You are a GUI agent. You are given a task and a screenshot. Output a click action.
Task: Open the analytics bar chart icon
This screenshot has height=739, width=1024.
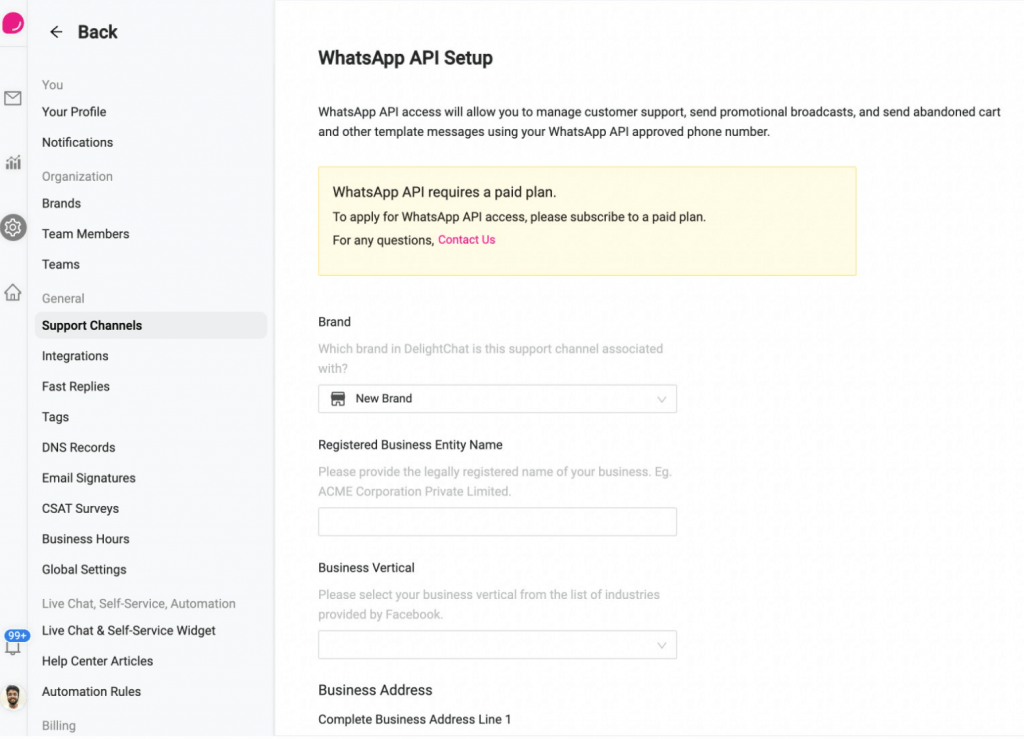pos(13,162)
